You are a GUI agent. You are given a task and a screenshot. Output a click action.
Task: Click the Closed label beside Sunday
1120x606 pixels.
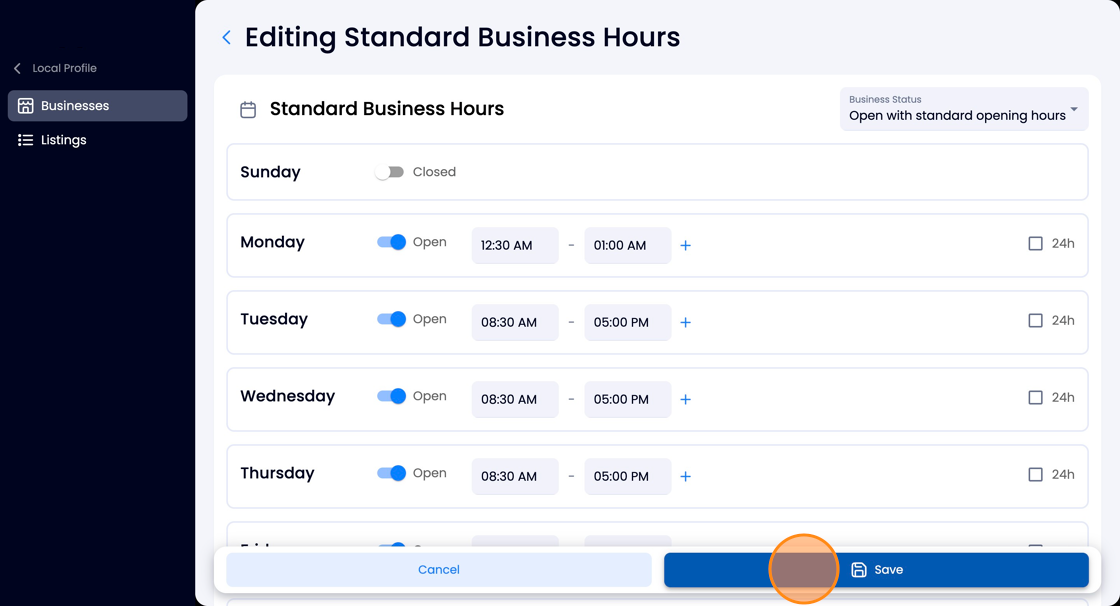[x=434, y=172]
